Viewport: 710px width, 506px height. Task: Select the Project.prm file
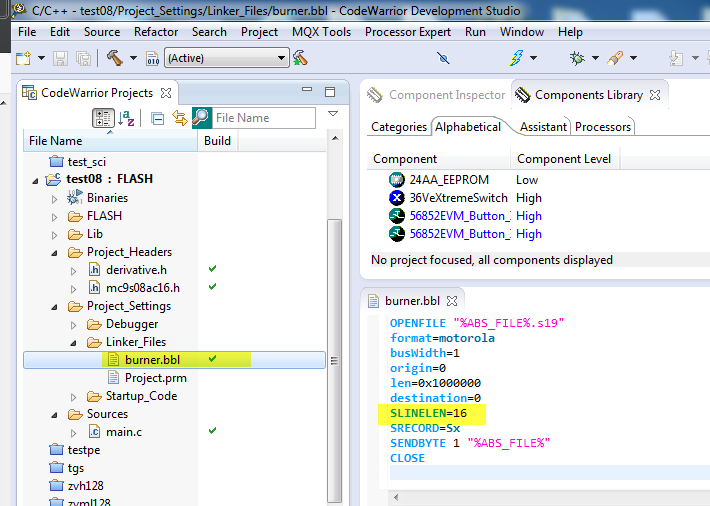(x=155, y=378)
